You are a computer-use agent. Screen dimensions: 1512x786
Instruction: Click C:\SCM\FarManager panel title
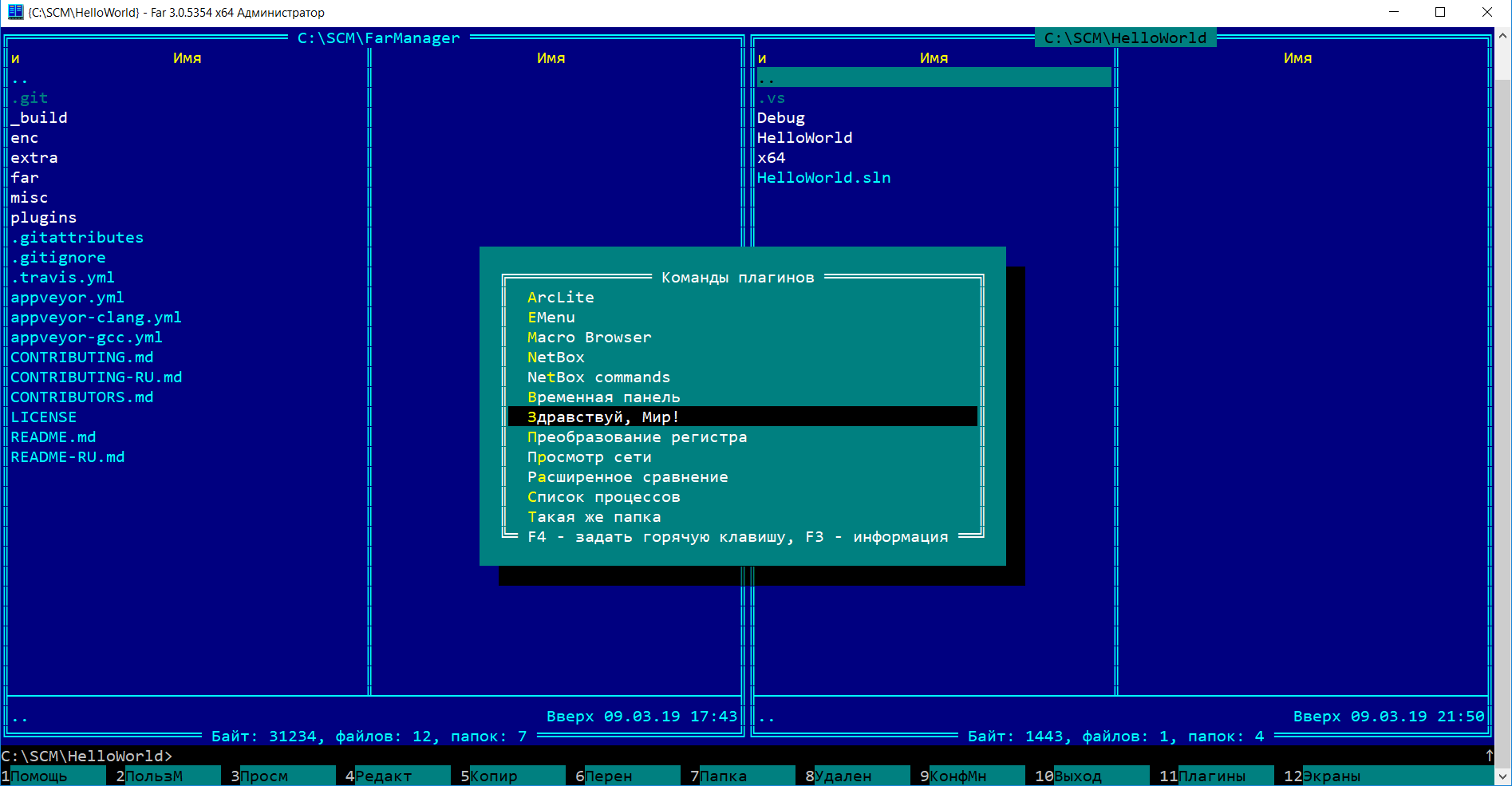[379, 38]
